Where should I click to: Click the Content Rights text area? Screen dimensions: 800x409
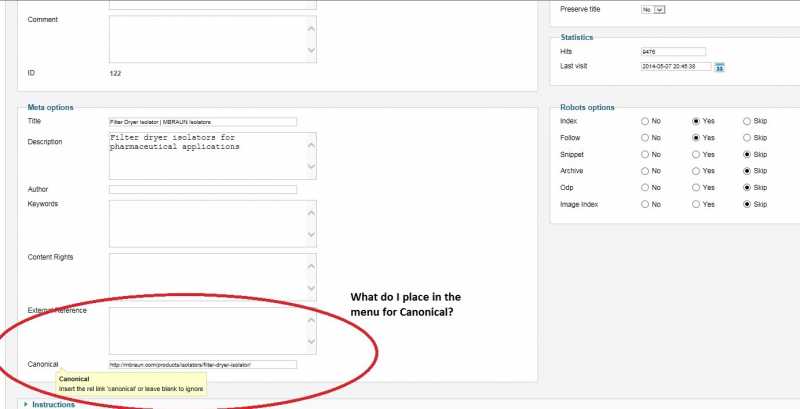coord(207,275)
